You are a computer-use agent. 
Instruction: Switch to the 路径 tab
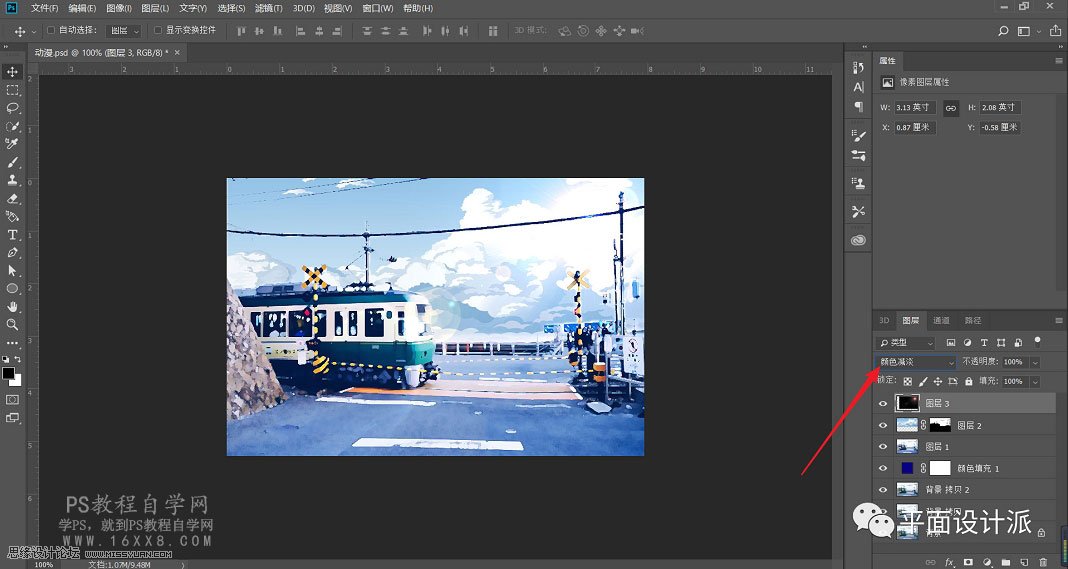click(973, 320)
